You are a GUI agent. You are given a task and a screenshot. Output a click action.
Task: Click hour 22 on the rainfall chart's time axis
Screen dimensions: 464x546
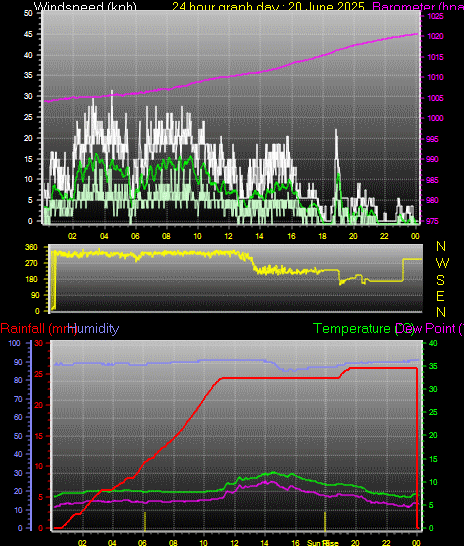386,543
